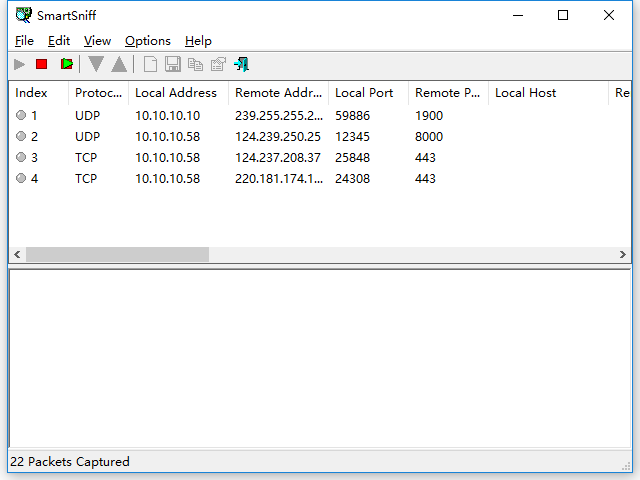The height and width of the screenshot is (480, 640).
Task: Sort by the Remote Address column header
Action: click(x=278, y=93)
